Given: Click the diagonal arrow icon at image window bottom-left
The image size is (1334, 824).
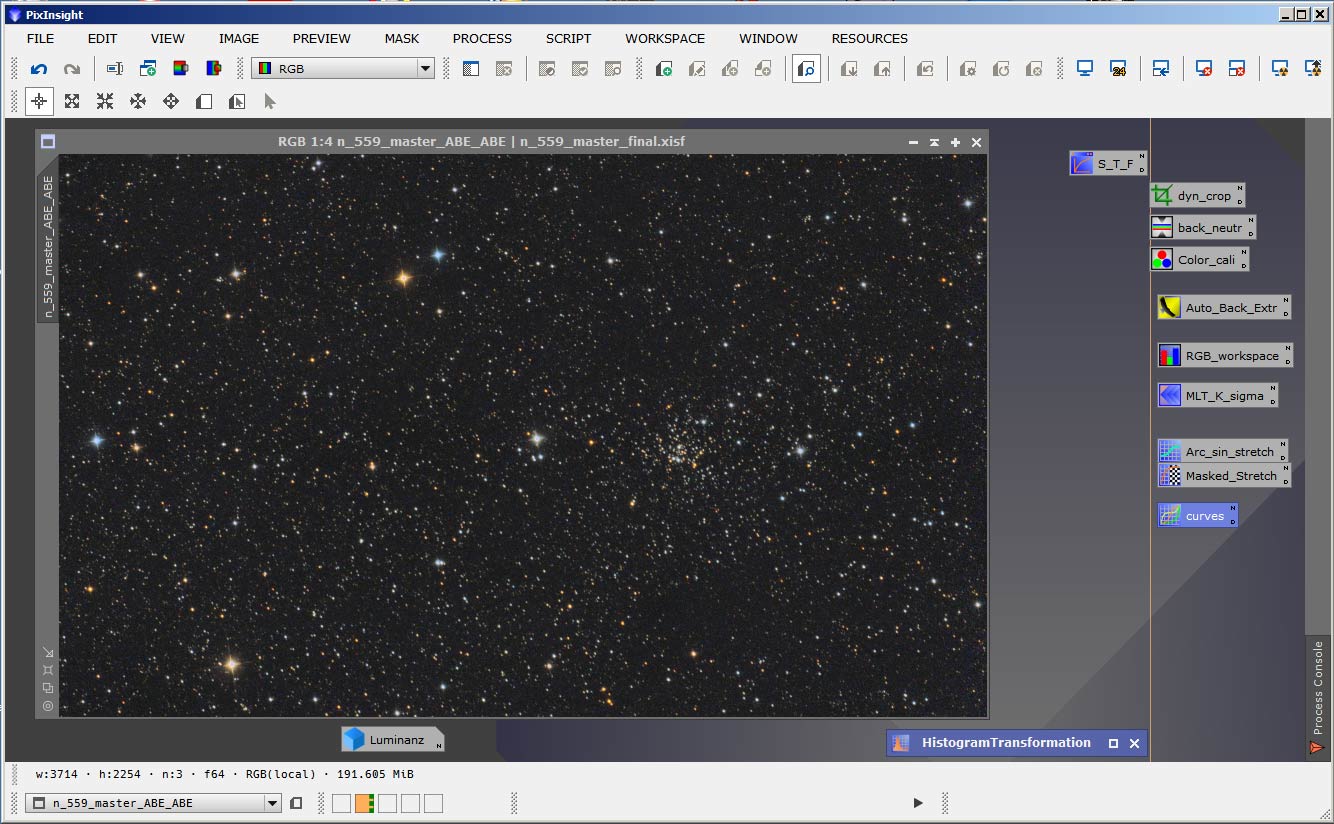Looking at the screenshot, I should pyautogui.click(x=48, y=653).
